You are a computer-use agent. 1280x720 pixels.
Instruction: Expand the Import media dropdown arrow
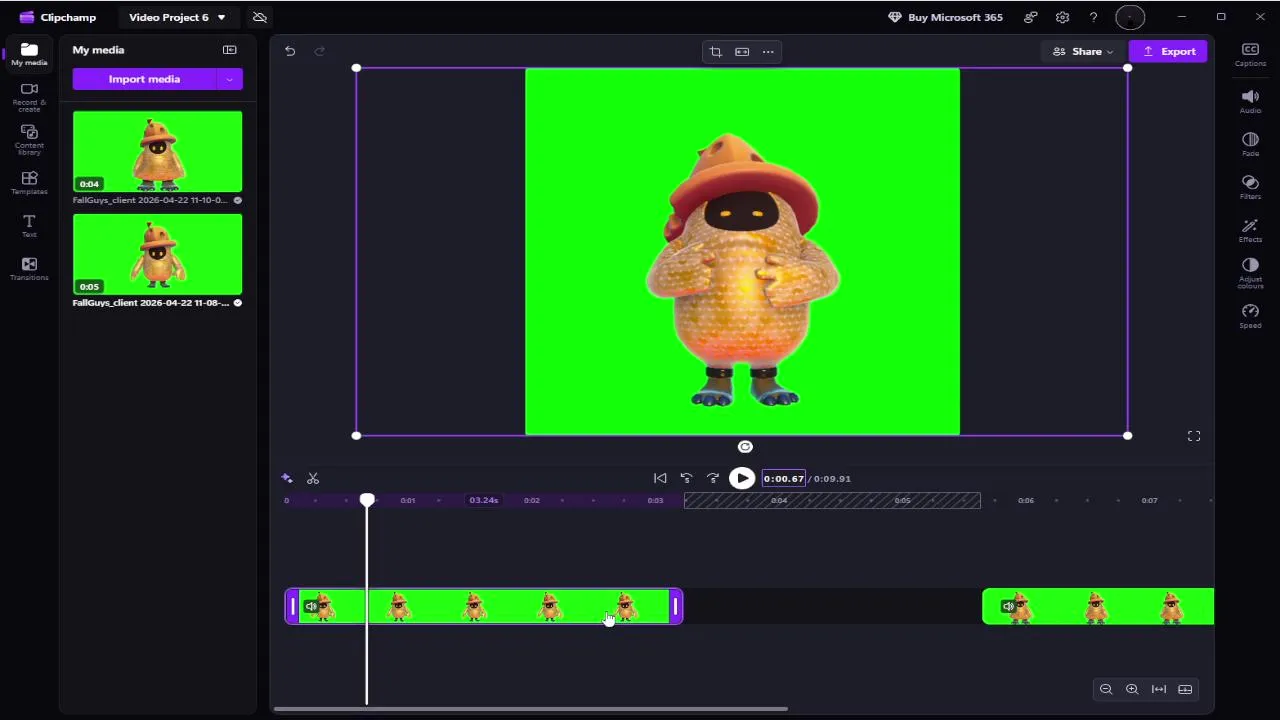pos(230,79)
